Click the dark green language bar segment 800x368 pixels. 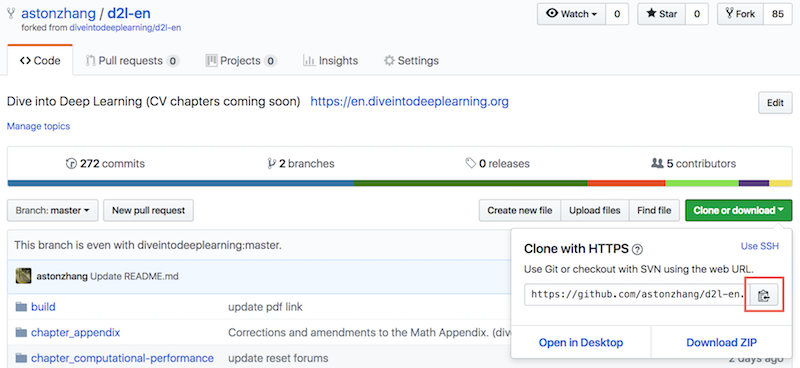pos(470,183)
